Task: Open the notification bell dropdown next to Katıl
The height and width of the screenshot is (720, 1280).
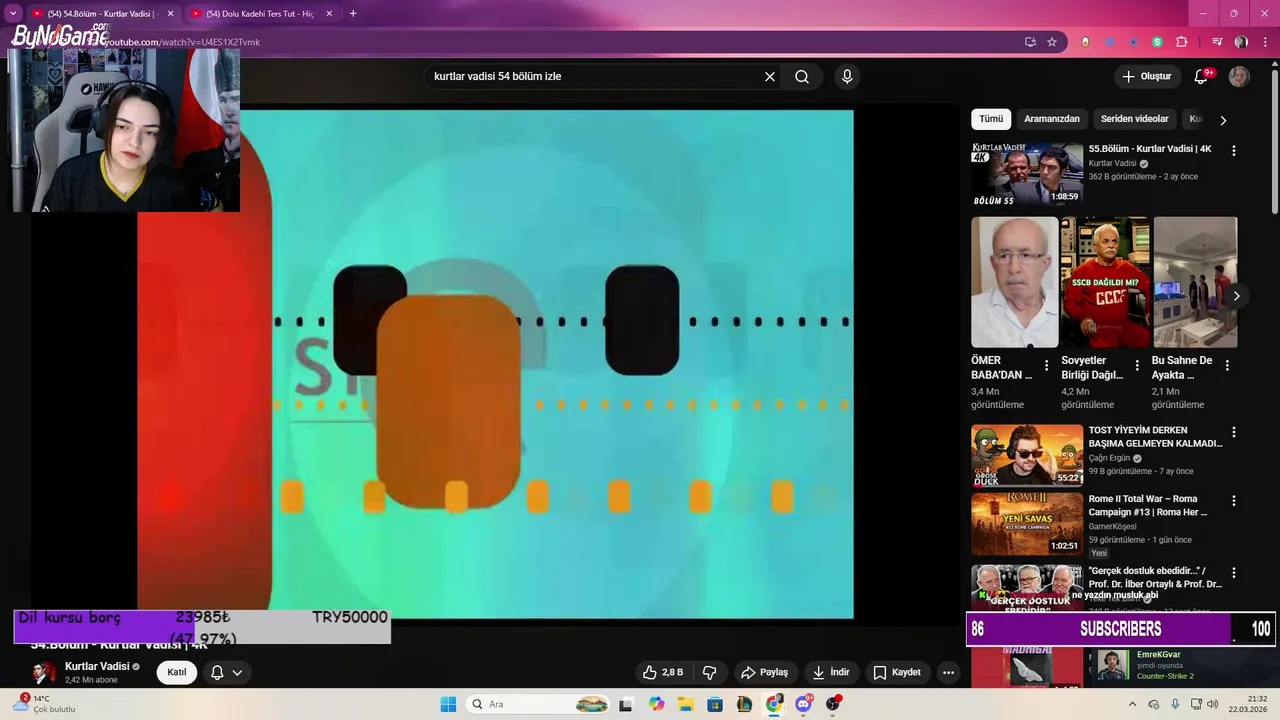Action: [x=227, y=672]
